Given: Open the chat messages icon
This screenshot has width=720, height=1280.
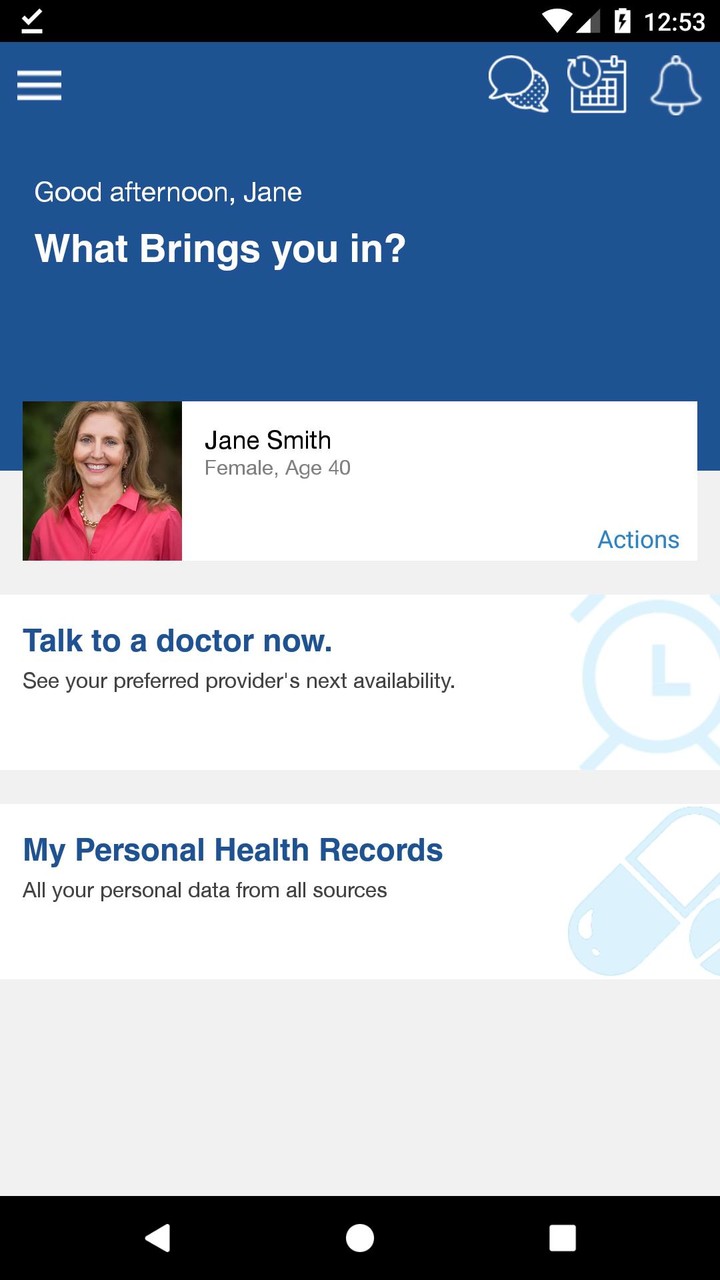Looking at the screenshot, I should [x=518, y=84].
